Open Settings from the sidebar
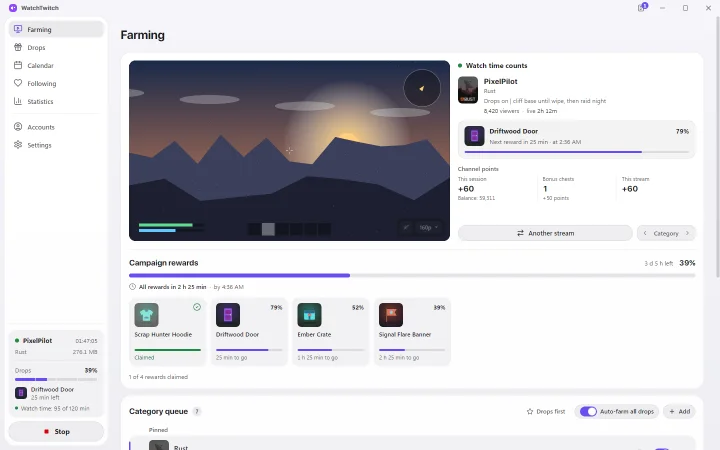 point(56,145)
